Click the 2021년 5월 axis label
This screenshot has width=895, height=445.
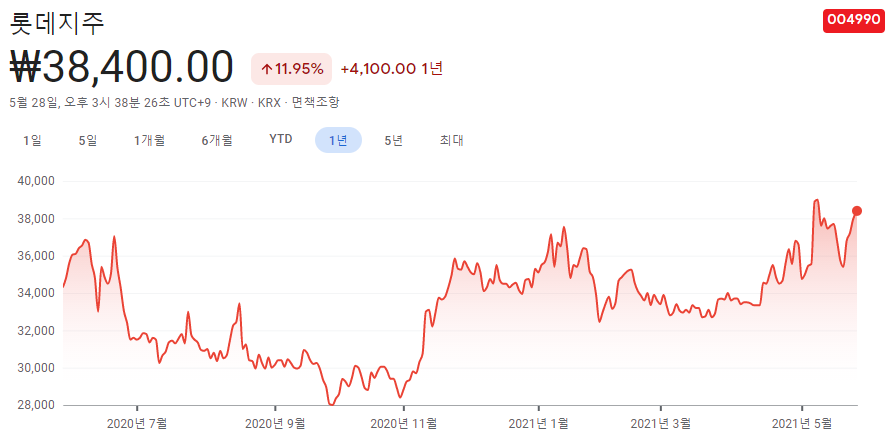pyautogui.click(x=802, y=424)
